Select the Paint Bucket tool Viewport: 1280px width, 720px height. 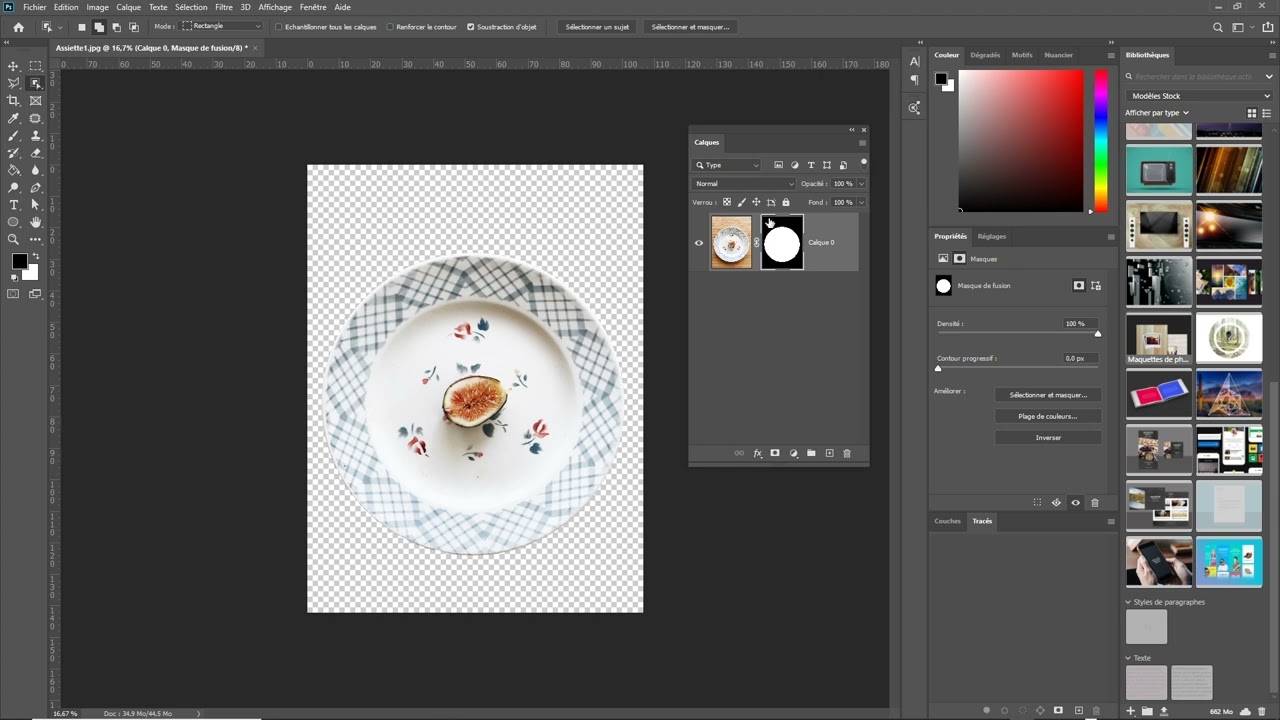[x=14, y=170]
